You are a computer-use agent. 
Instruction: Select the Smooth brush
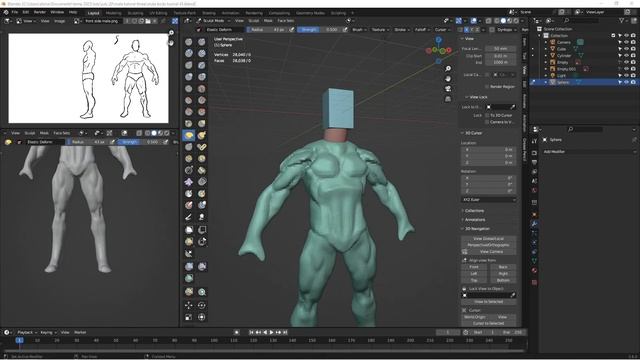click(x=202, y=88)
